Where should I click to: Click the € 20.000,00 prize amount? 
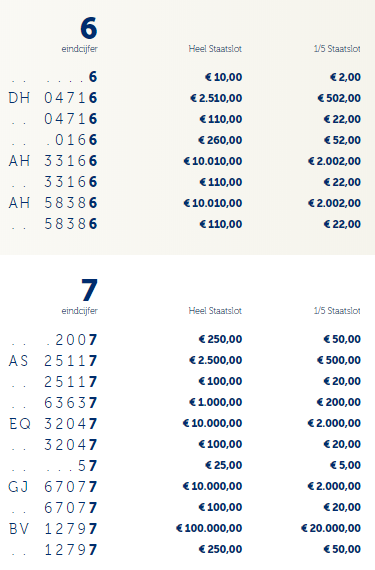click(x=331, y=528)
